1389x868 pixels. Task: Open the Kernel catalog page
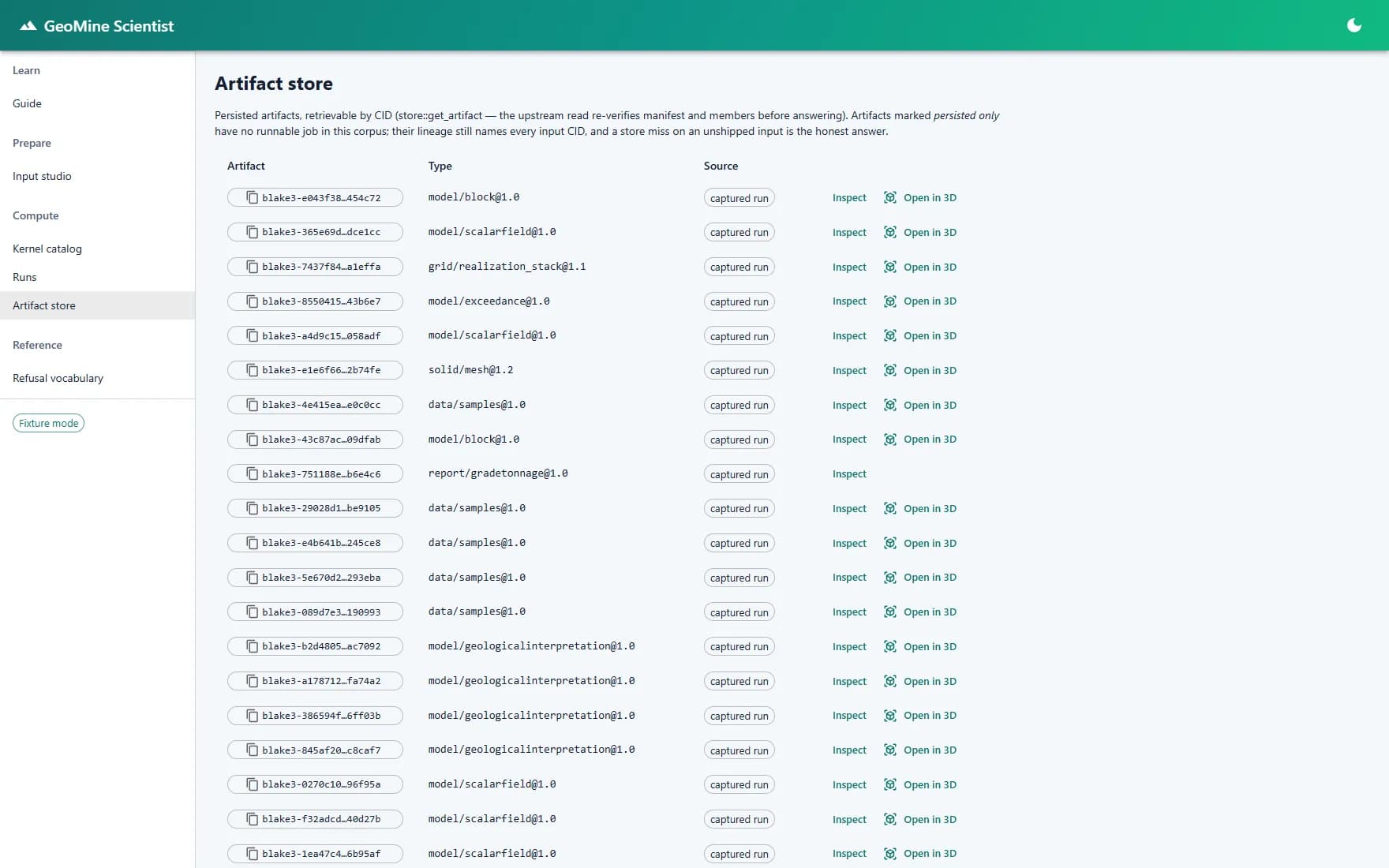click(x=47, y=249)
